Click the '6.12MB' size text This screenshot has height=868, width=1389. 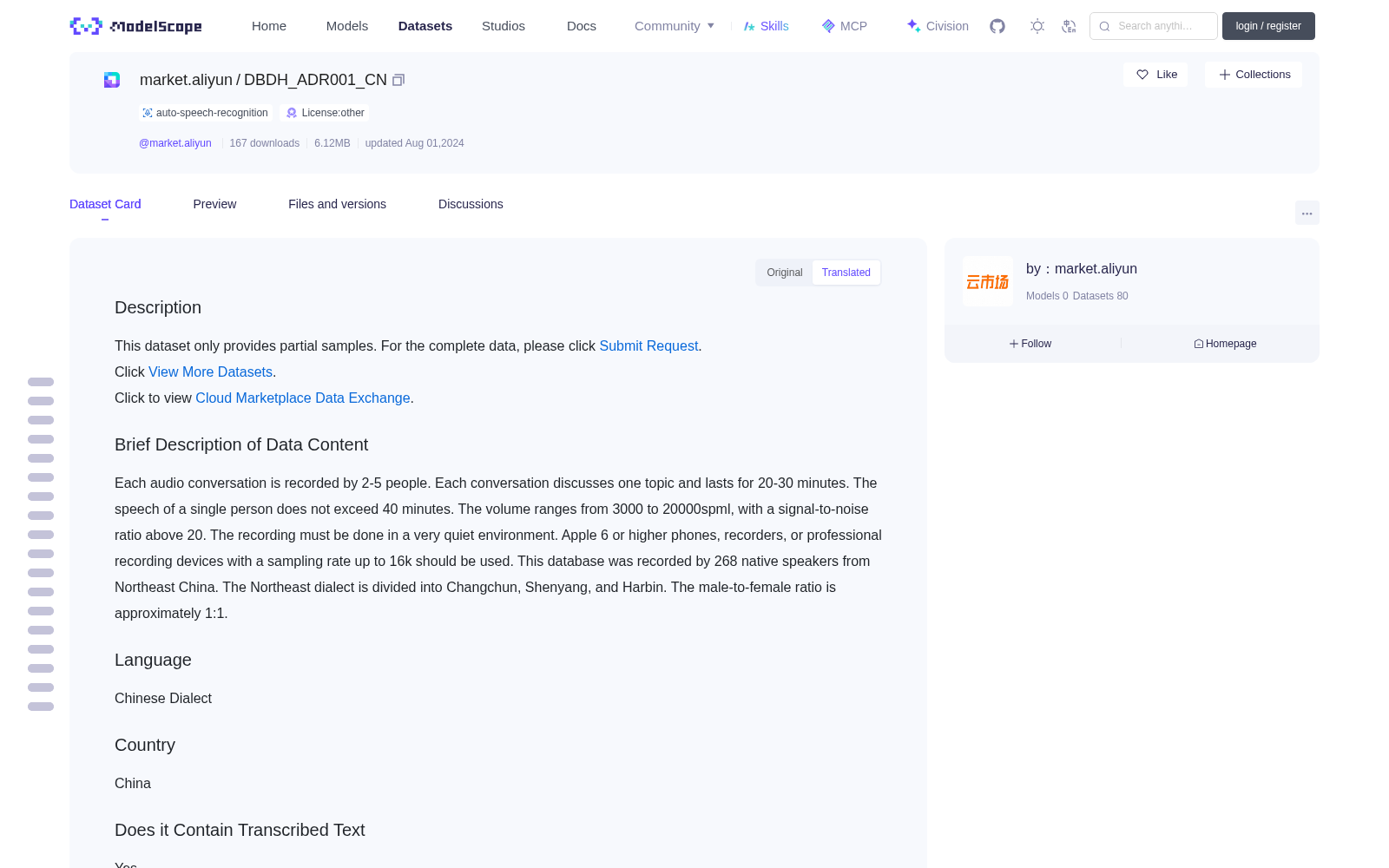[332, 143]
